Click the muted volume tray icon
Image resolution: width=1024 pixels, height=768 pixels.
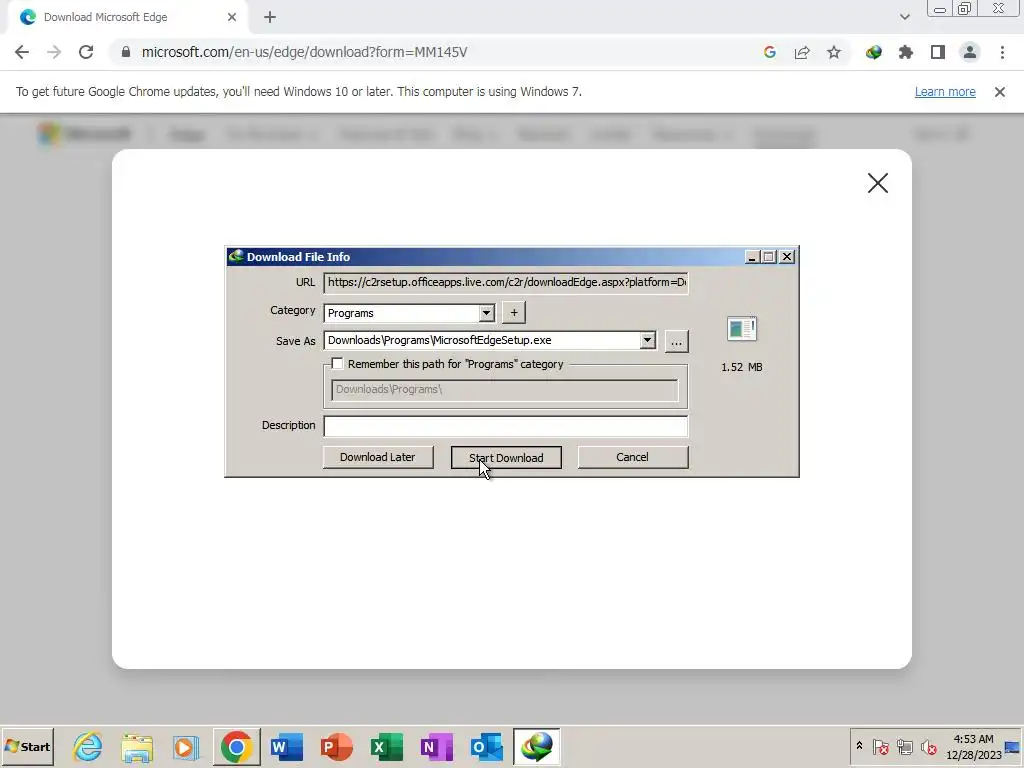pos(928,746)
